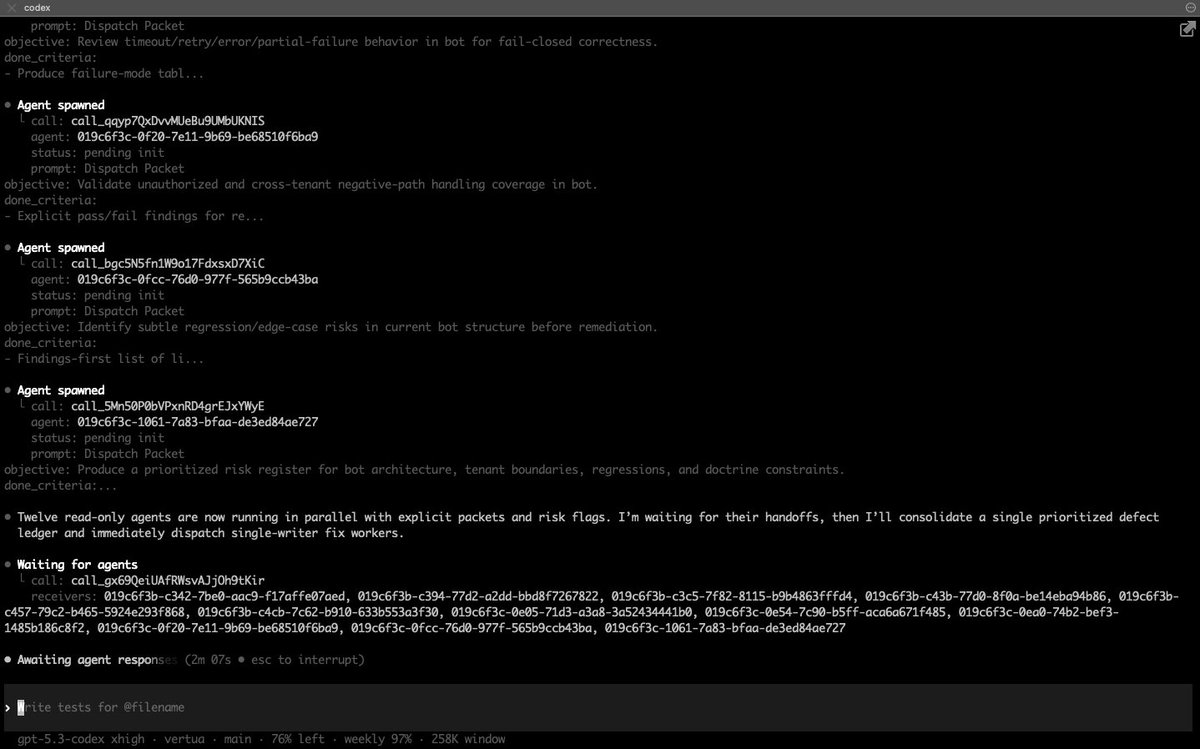Click the '258K window' status entry
The width and height of the screenshot is (1200, 749).
(468, 739)
